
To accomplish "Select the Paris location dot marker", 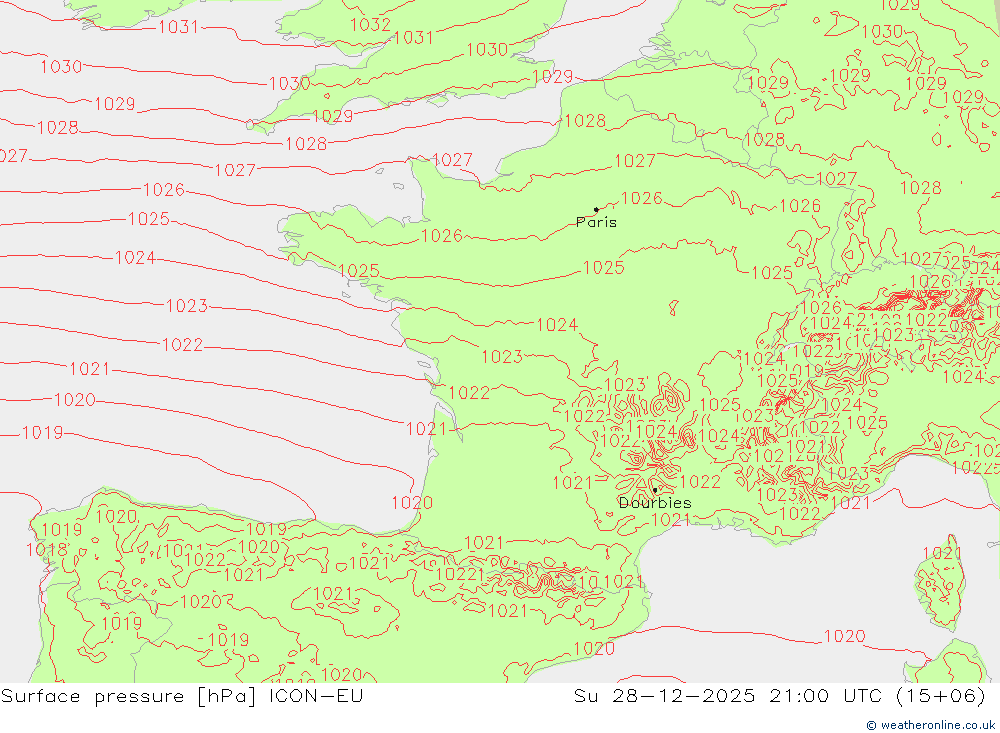I will pos(596,209).
